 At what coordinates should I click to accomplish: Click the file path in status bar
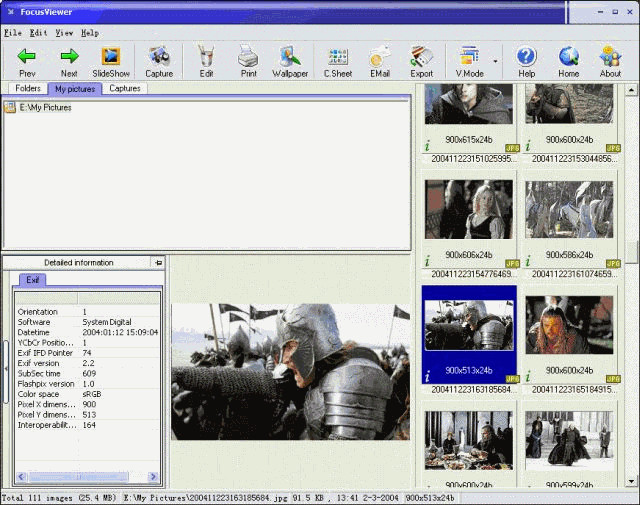click(205, 498)
